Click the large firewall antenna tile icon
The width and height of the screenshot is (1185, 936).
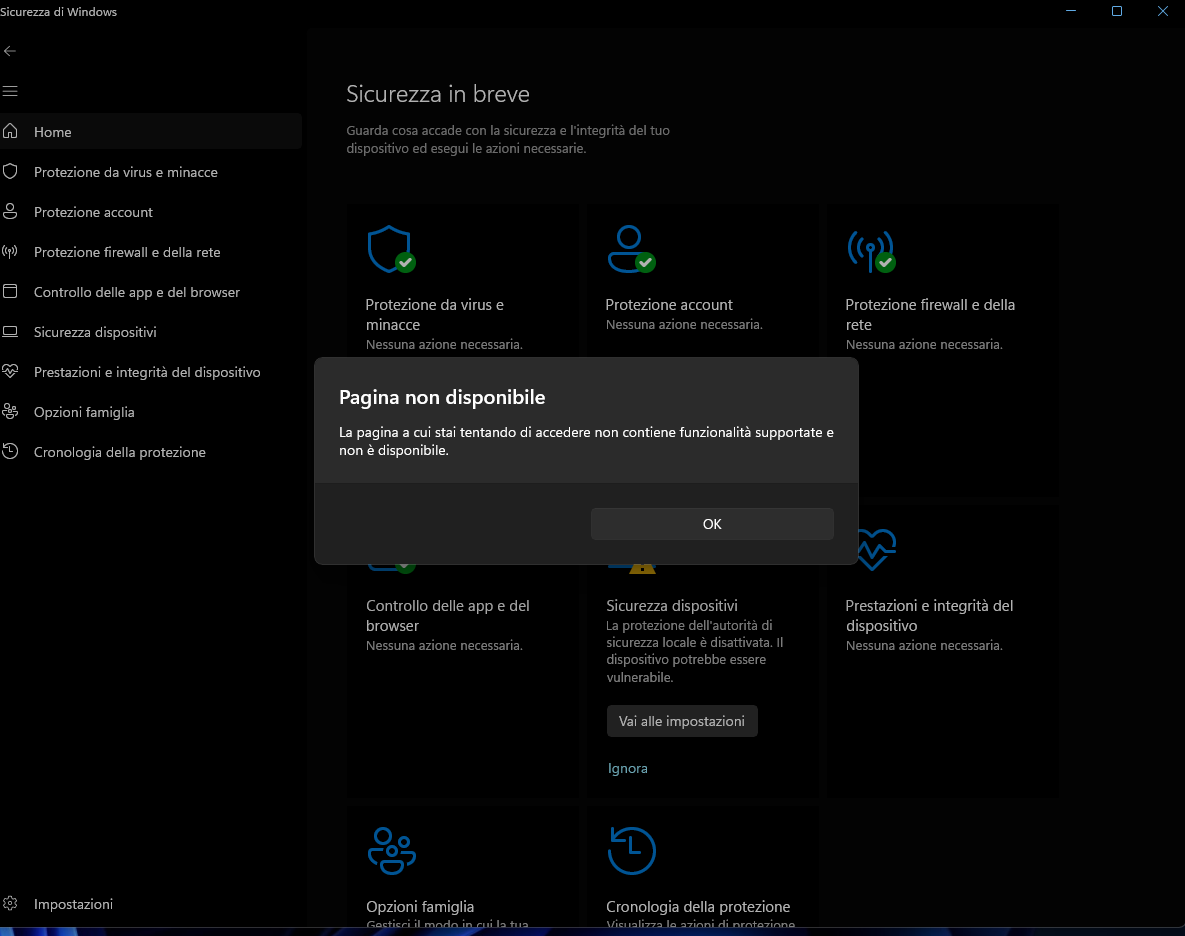tap(871, 251)
